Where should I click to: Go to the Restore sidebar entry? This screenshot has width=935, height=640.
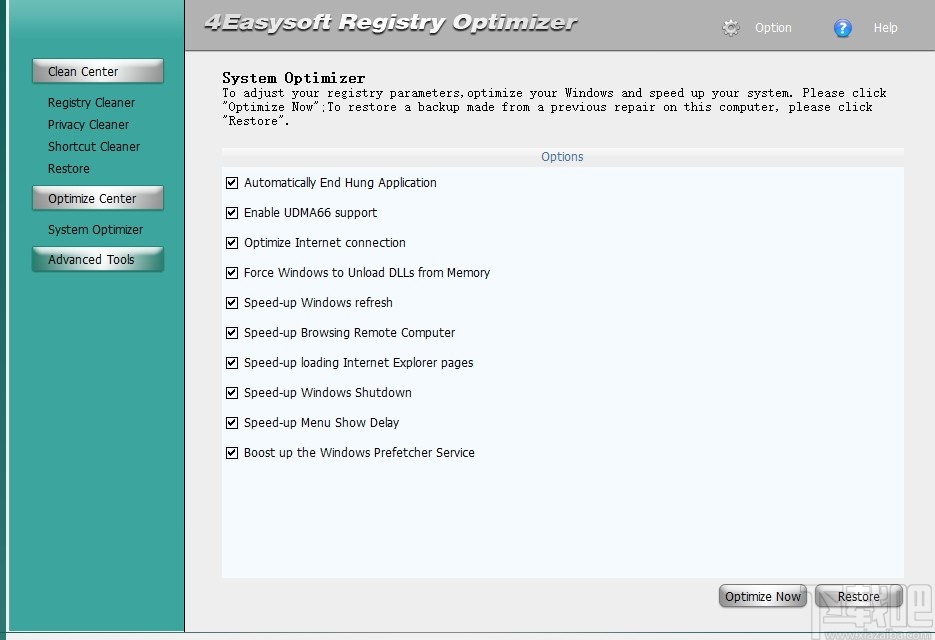click(x=68, y=168)
